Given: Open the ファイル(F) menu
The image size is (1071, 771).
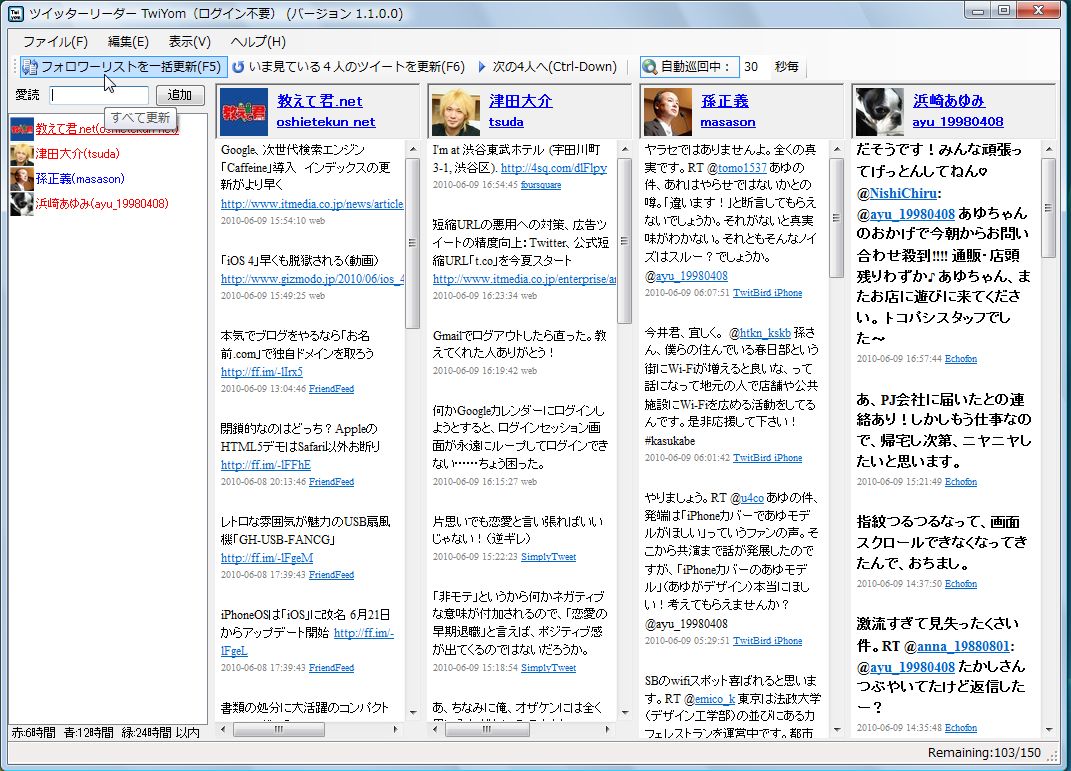Looking at the screenshot, I should click(x=56, y=42).
